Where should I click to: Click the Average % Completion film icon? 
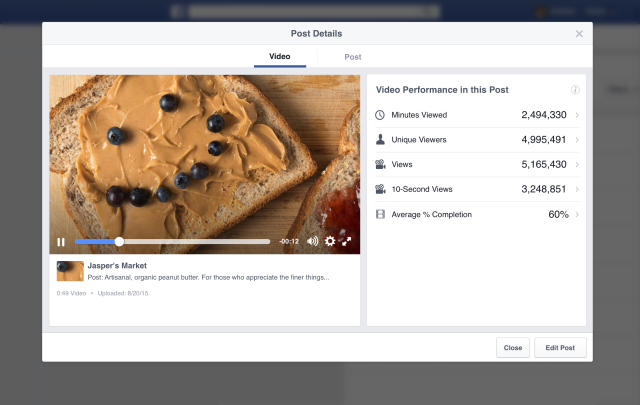point(380,214)
